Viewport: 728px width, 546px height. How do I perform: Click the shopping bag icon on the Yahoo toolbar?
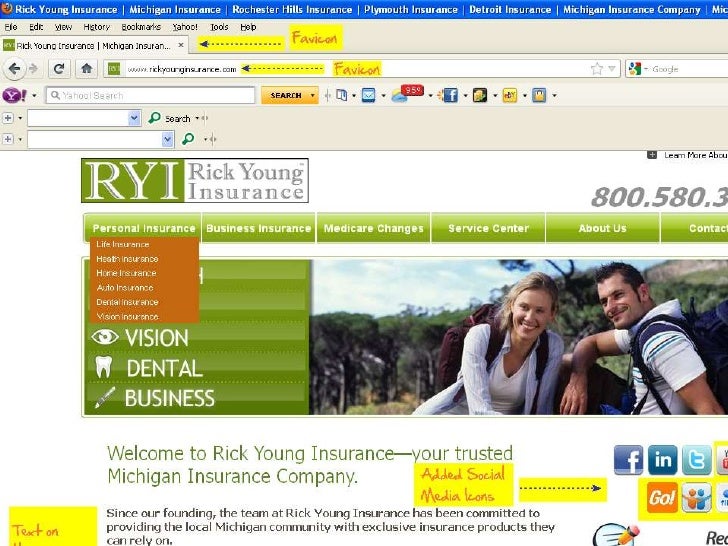pos(539,96)
